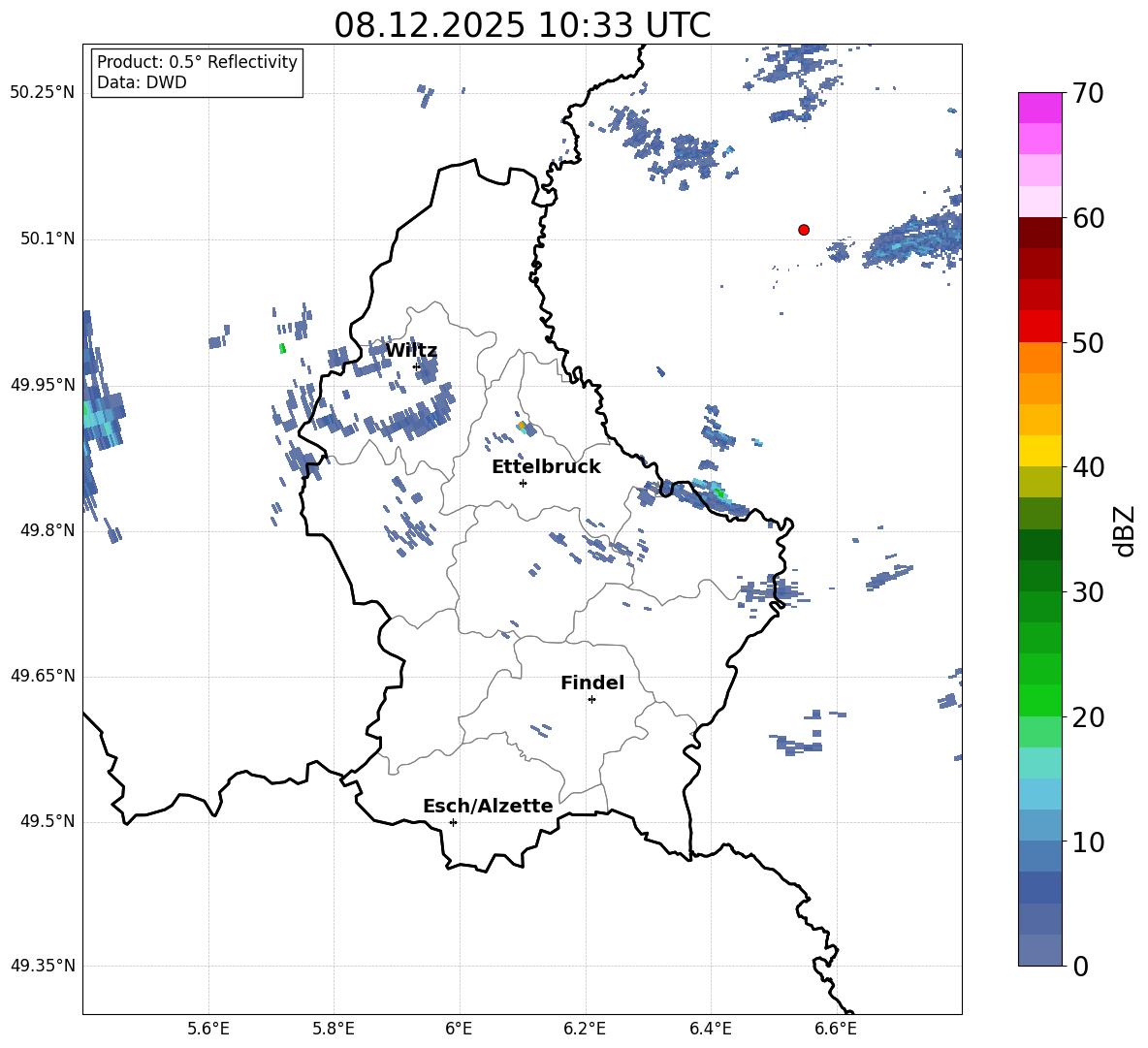Image resolution: width=1148 pixels, height=1048 pixels.
Task: Click the 6°E longitude label
Action: click(x=459, y=1029)
